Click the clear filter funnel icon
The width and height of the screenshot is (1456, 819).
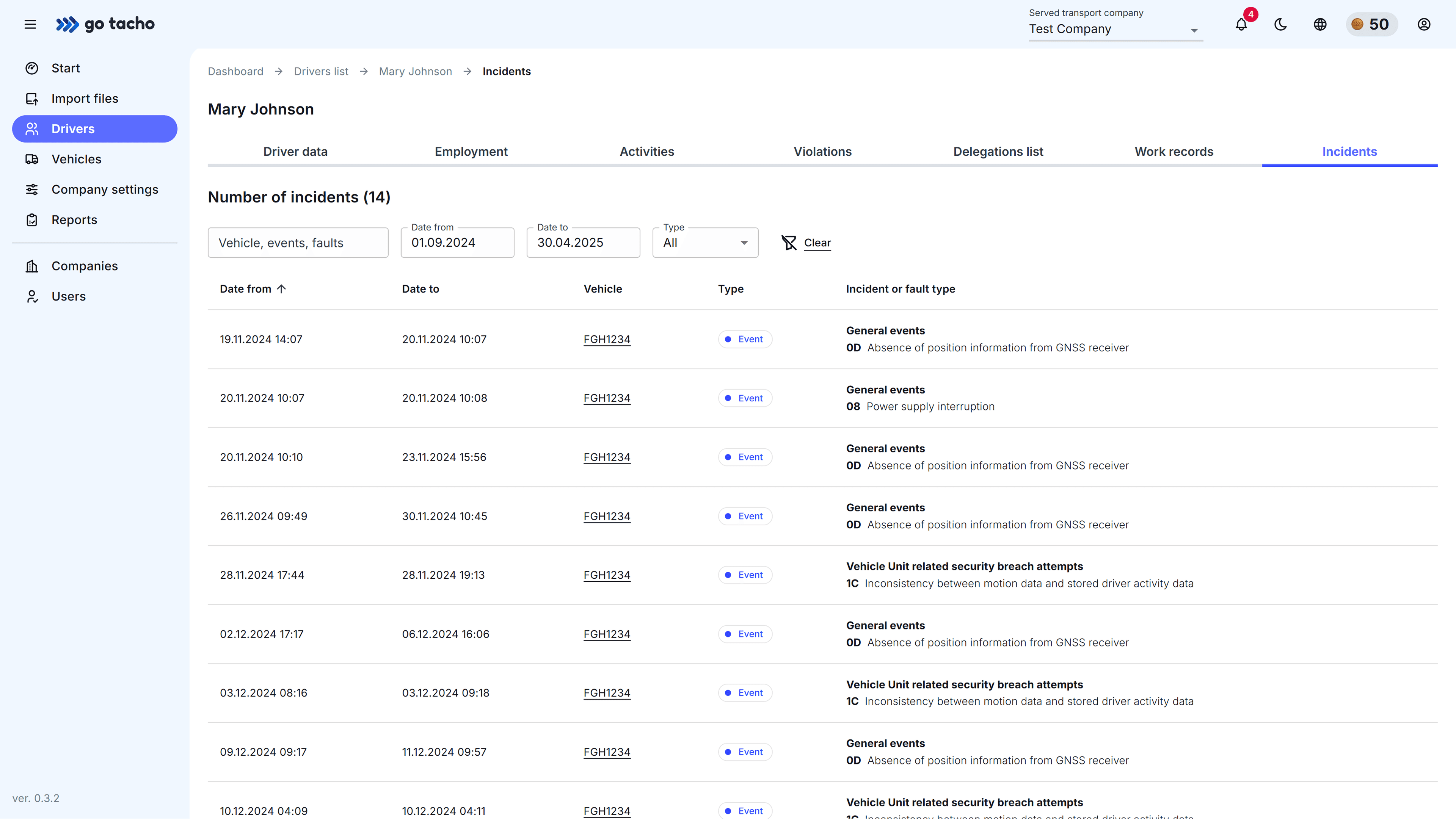[789, 243]
